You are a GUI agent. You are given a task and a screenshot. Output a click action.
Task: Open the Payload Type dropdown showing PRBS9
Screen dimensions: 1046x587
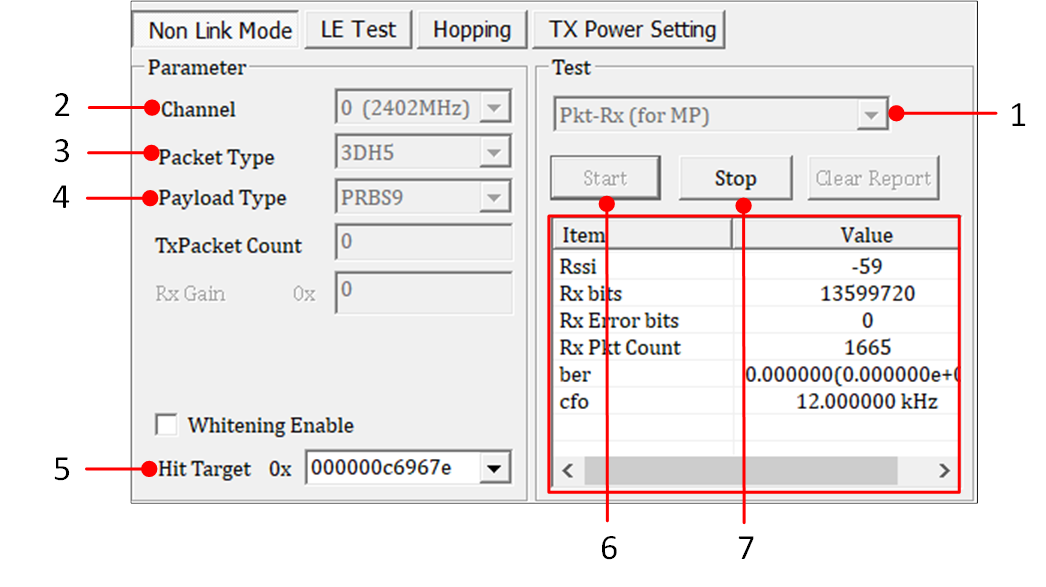(495, 197)
